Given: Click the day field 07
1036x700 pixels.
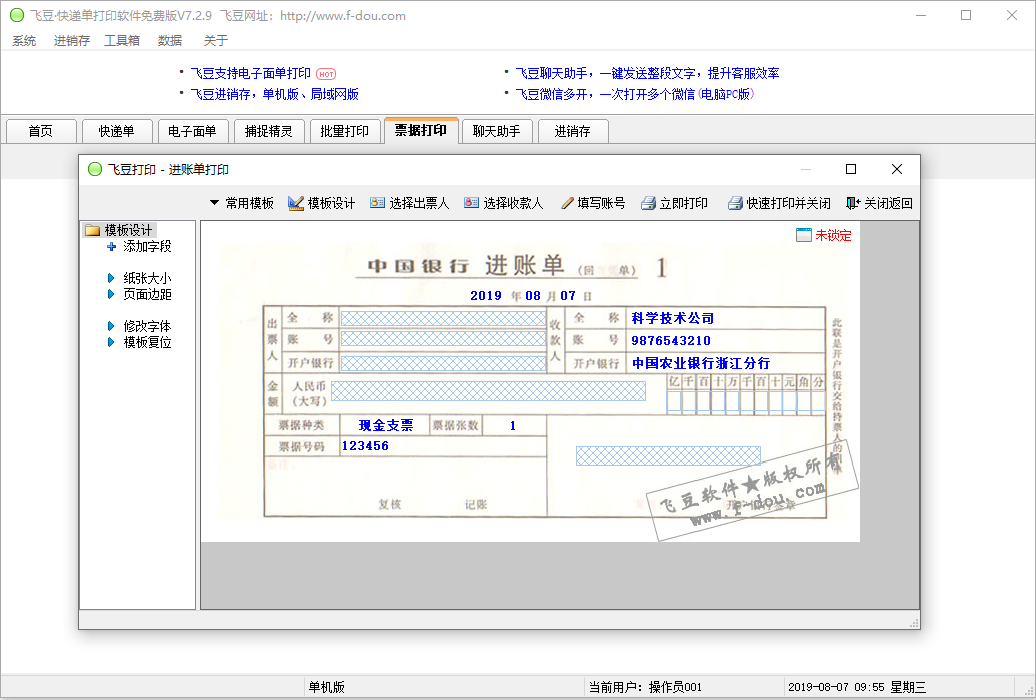Looking at the screenshot, I should 568,295.
